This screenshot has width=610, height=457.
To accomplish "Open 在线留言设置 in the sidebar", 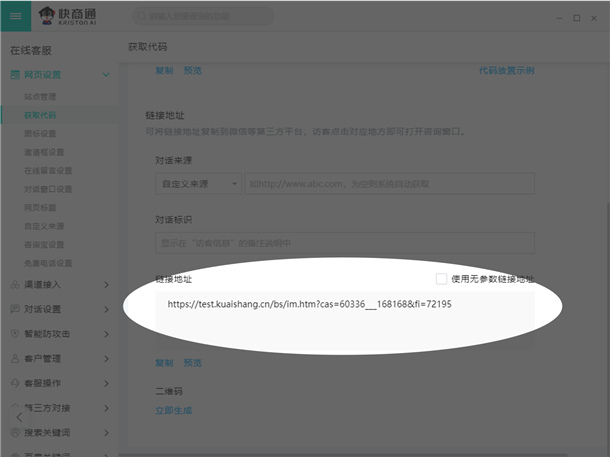I will tap(48, 170).
